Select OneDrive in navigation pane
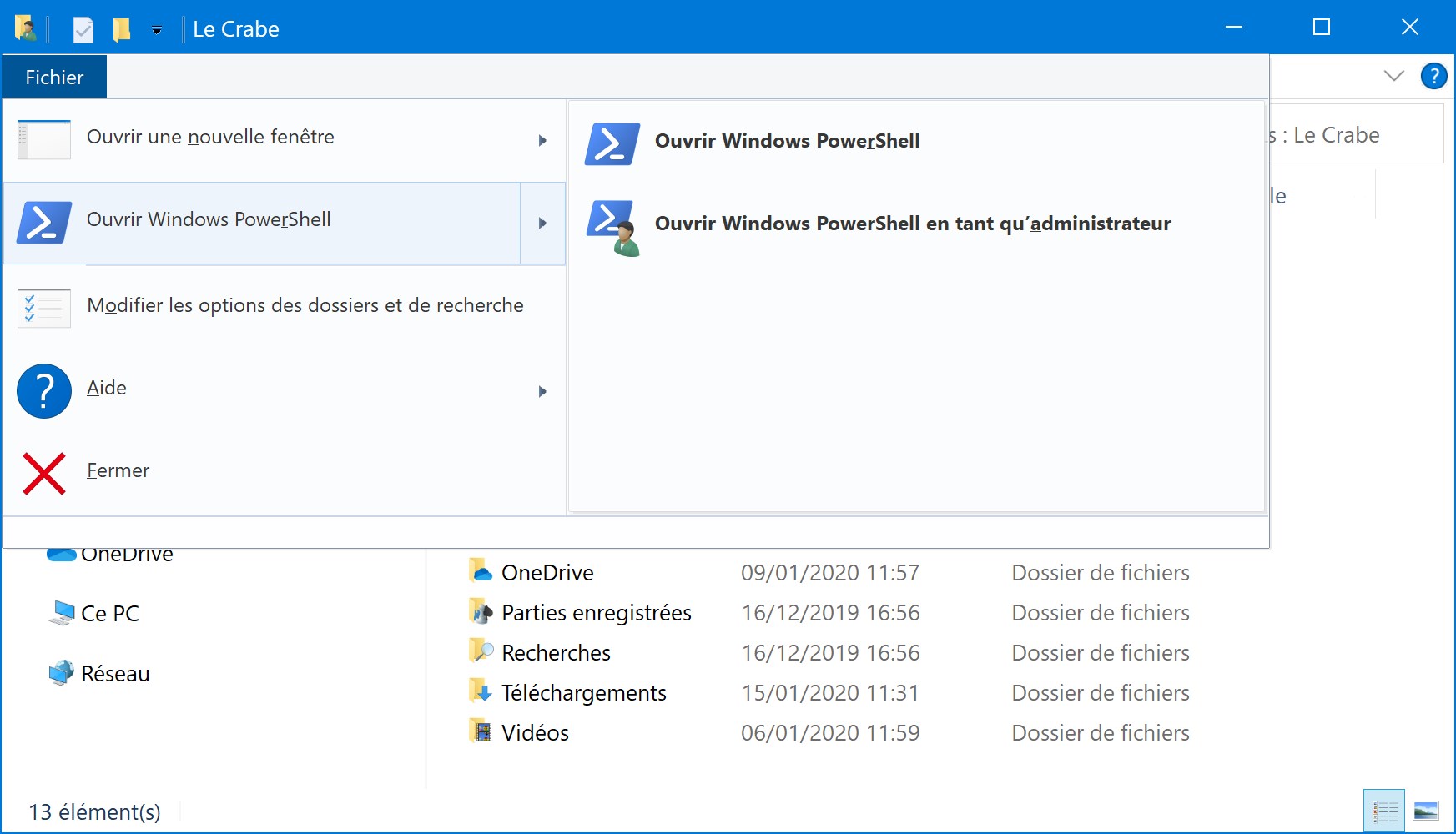The width and height of the screenshot is (1456, 834). [127, 555]
